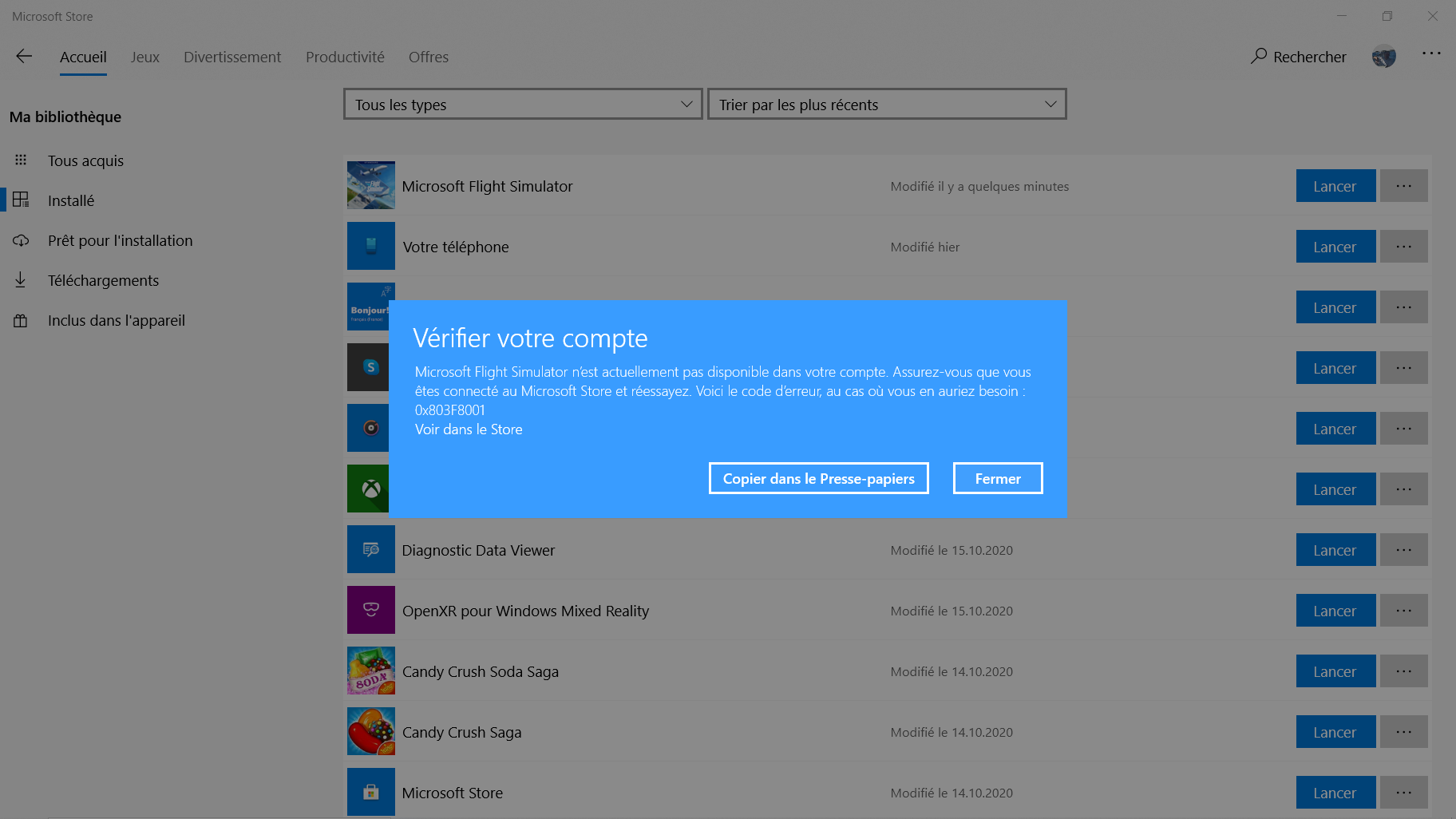Select Inclus dans l'appareil
Viewport: 1456px width, 819px height.
[117, 320]
